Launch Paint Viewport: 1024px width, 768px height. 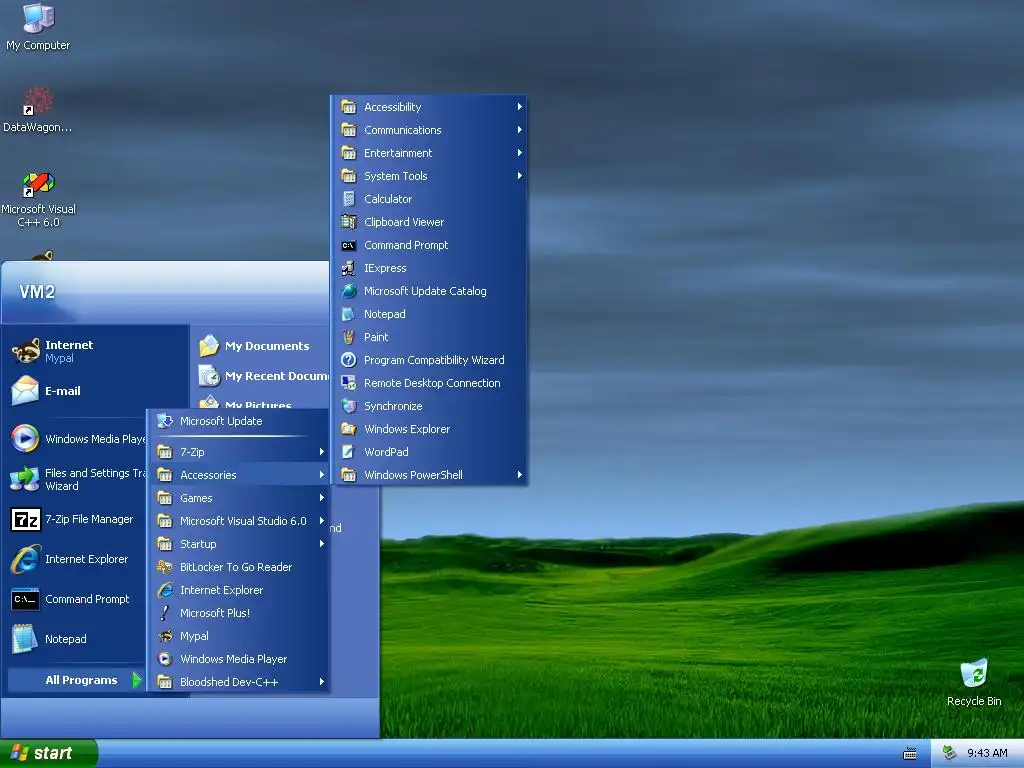tap(429, 337)
